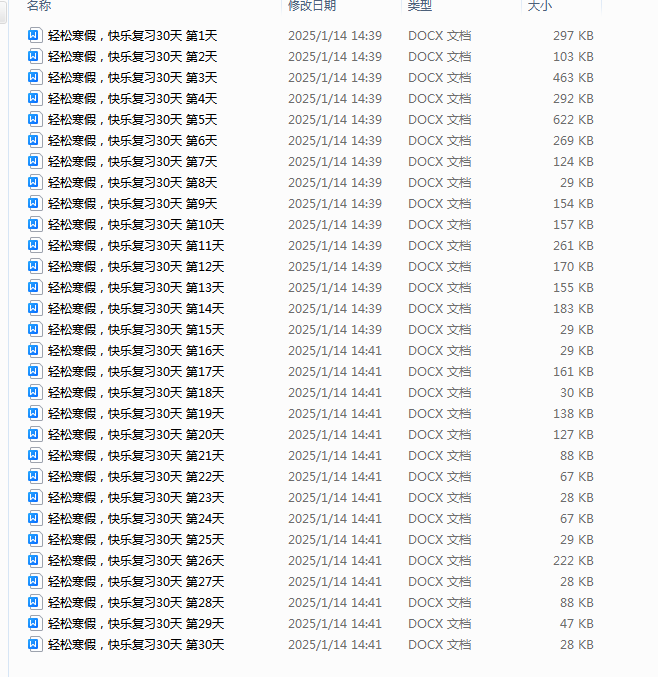Screen dimensions: 658x677
Task: Click the 183 KB size value
Action: click(x=573, y=309)
